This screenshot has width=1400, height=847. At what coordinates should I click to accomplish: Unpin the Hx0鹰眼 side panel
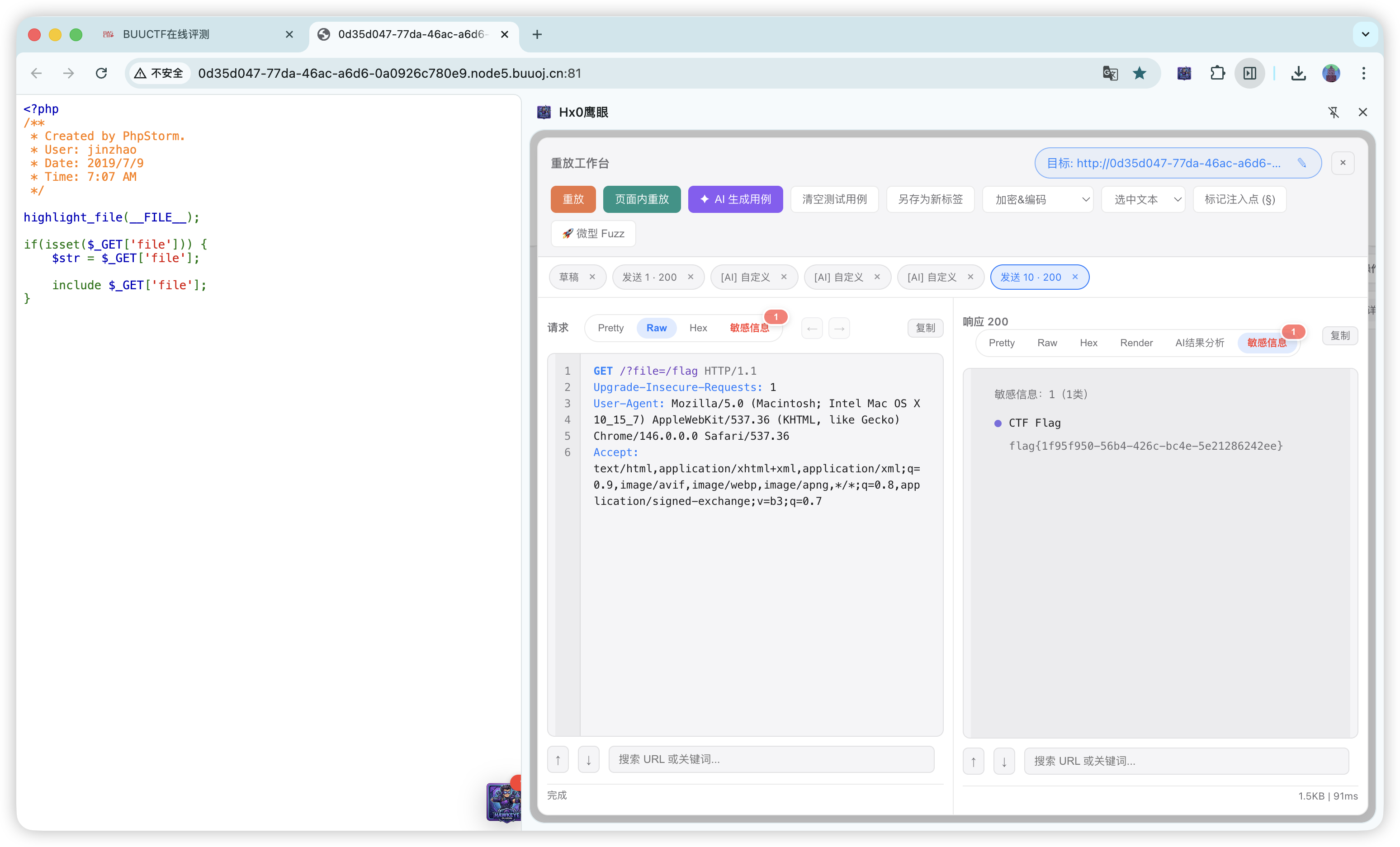tap(1334, 113)
